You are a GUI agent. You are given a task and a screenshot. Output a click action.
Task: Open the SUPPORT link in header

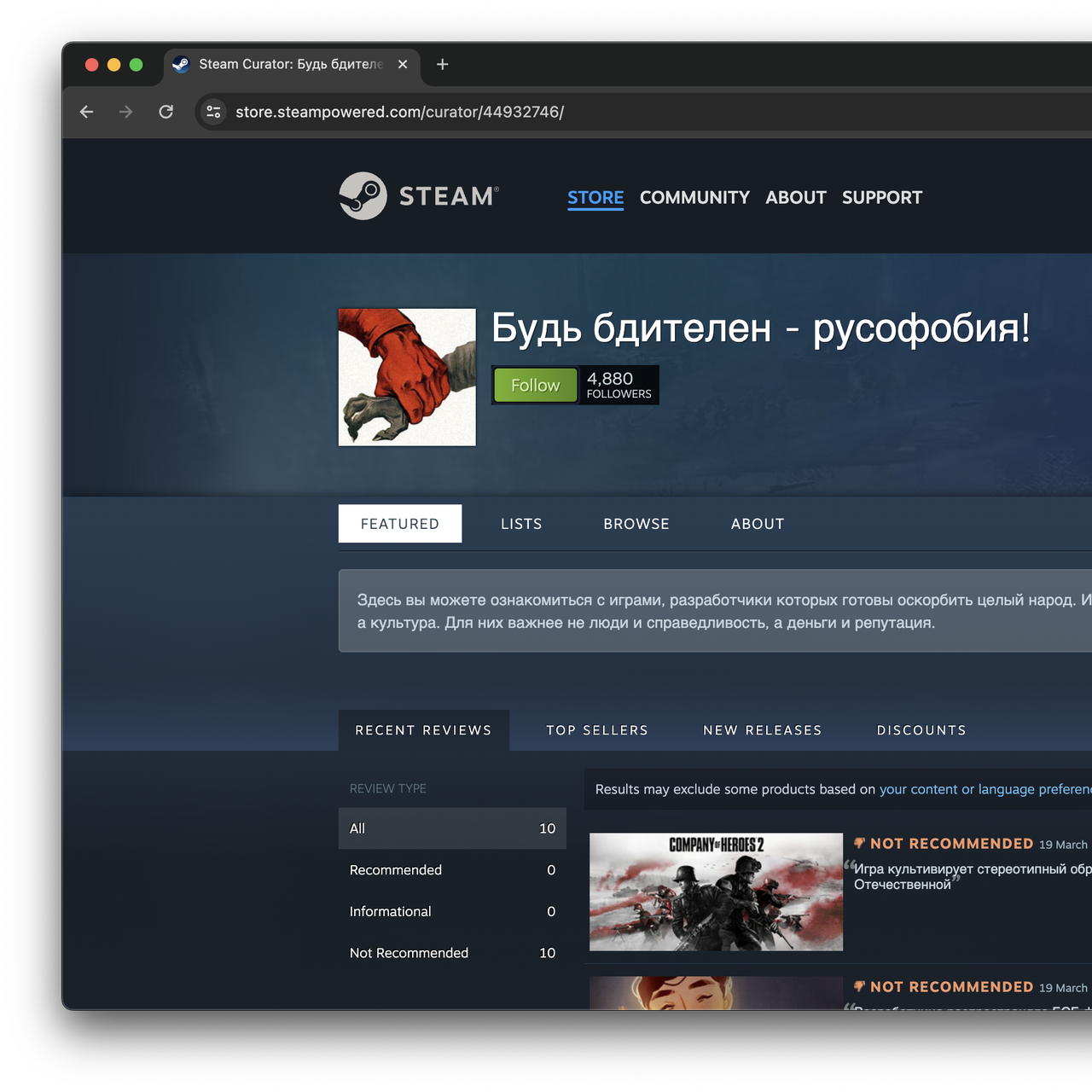[x=882, y=197]
